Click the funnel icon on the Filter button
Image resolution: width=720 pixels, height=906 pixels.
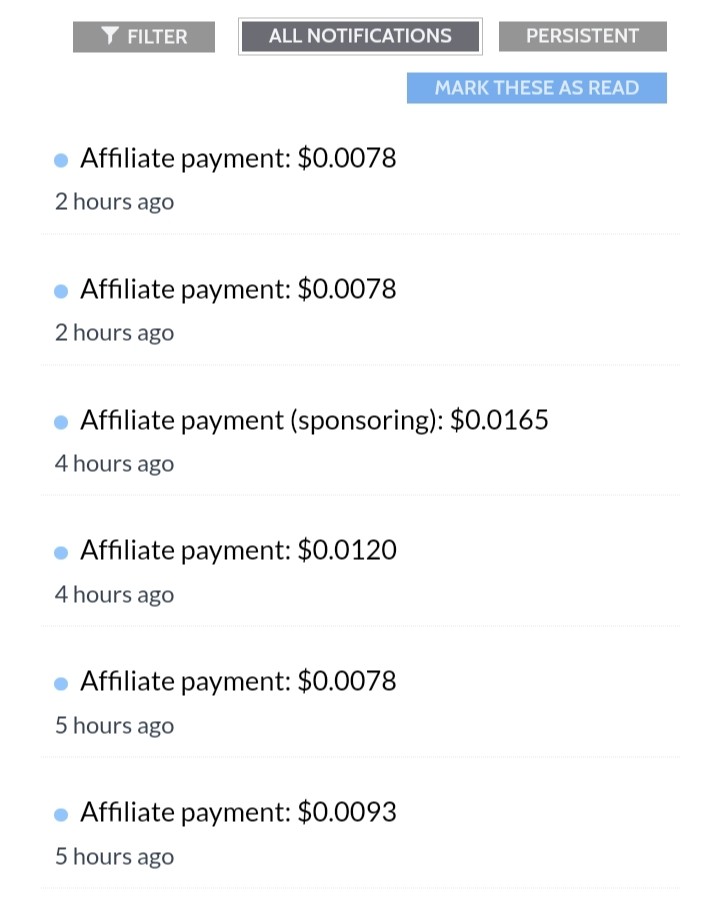110,36
